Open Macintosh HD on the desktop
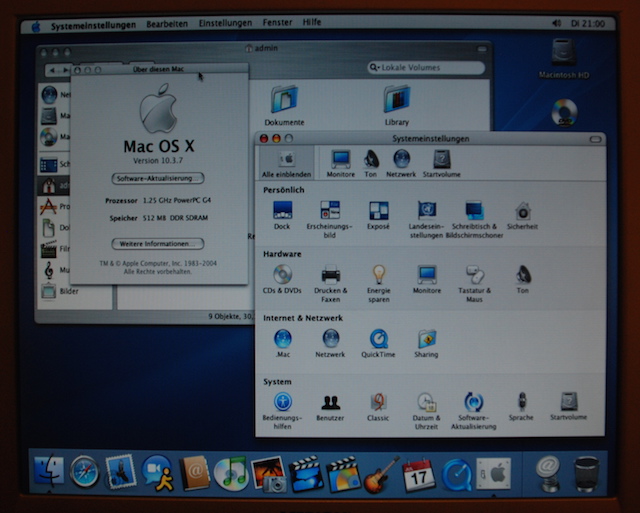This screenshot has height=513, width=640. (x=564, y=58)
